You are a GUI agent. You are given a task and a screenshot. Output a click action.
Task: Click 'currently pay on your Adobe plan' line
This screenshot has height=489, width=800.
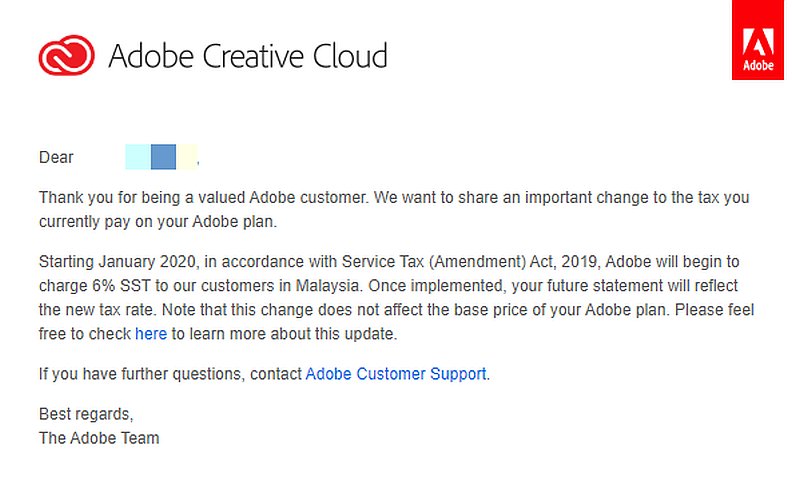pos(158,222)
